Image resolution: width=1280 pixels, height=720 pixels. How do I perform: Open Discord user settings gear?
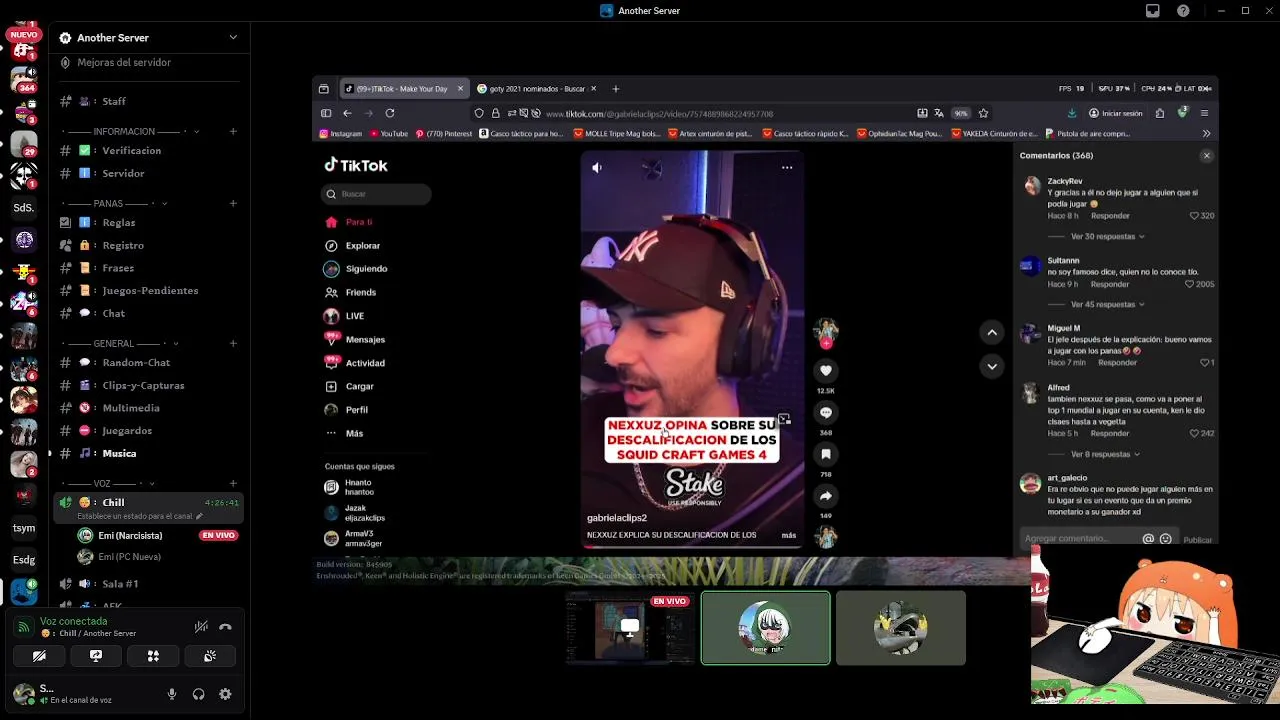225,694
